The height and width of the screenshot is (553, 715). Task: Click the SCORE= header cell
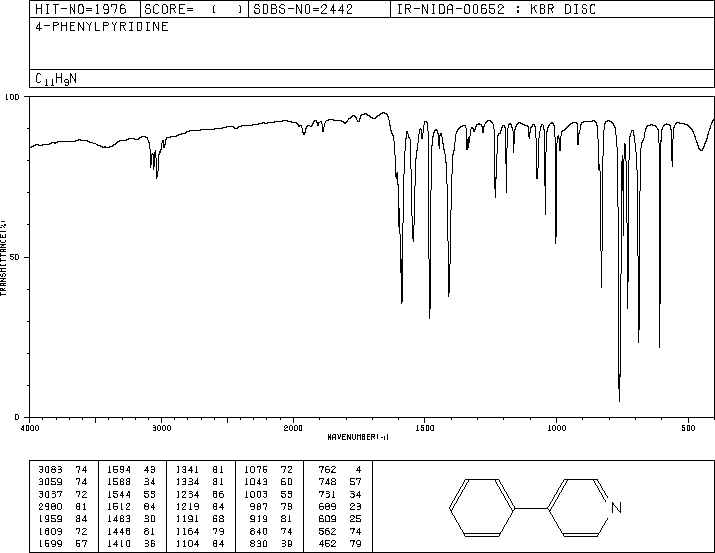pyautogui.click(x=194, y=9)
